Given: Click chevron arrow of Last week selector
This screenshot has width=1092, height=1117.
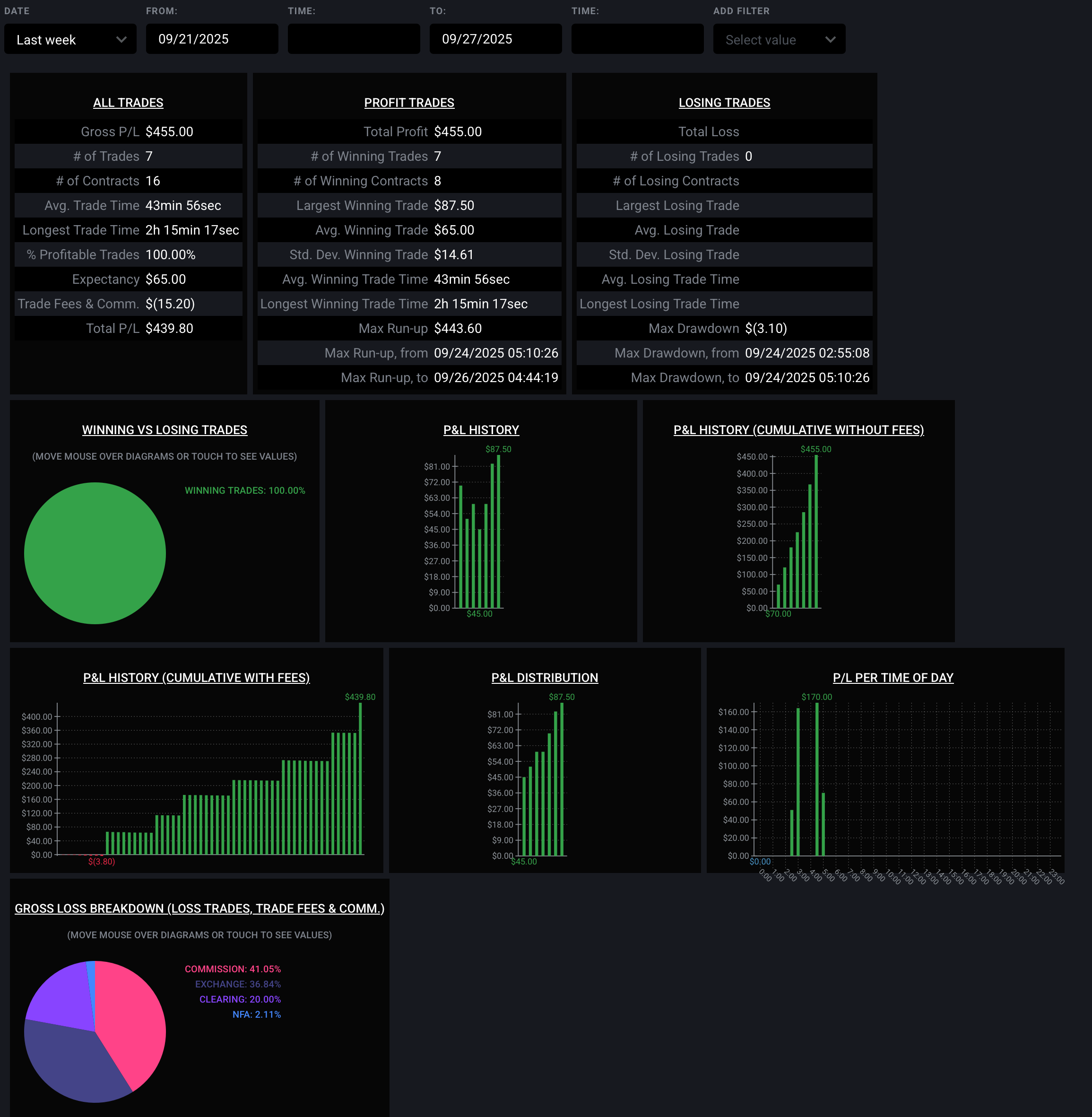Looking at the screenshot, I should tap(121, 40).
